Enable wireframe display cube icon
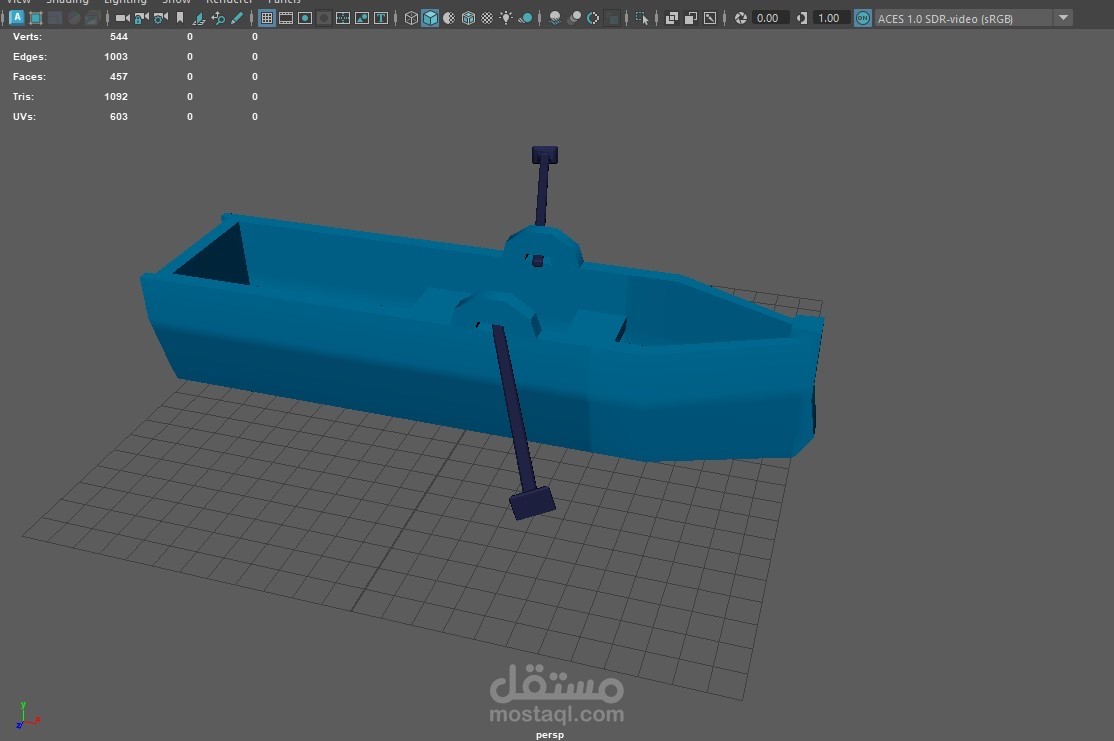The image size is (1114, 741). 411,18
